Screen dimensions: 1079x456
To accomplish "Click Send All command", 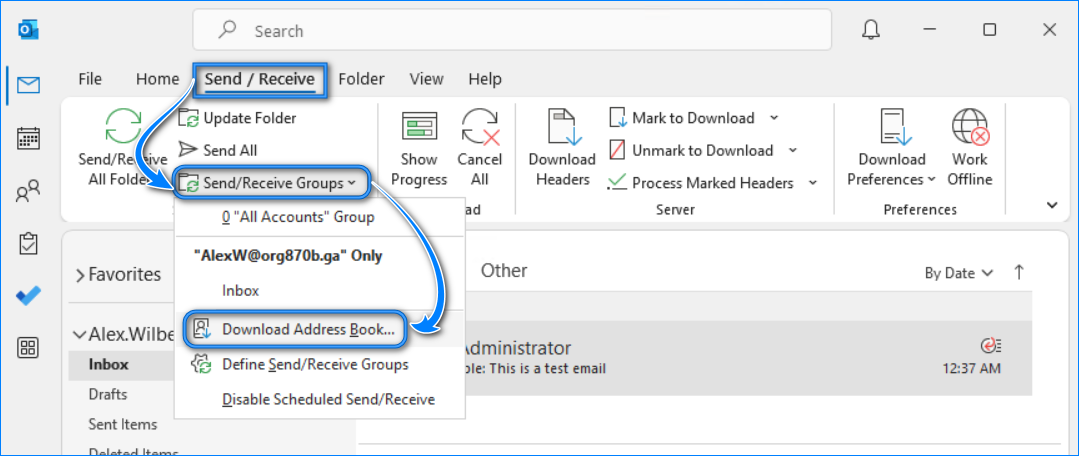I will 217,150.
